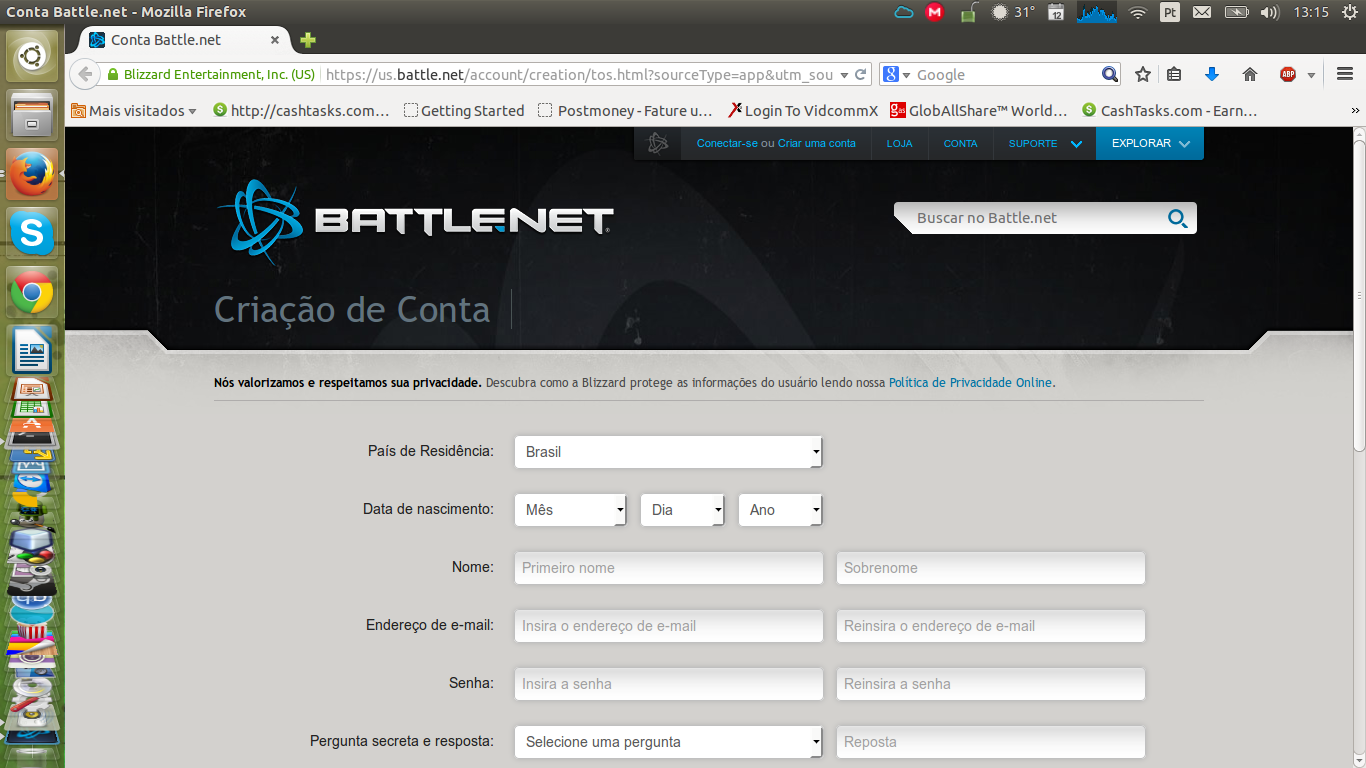Open the cashtasks.com bookmark
The image size is (1366, 768).
301,111
